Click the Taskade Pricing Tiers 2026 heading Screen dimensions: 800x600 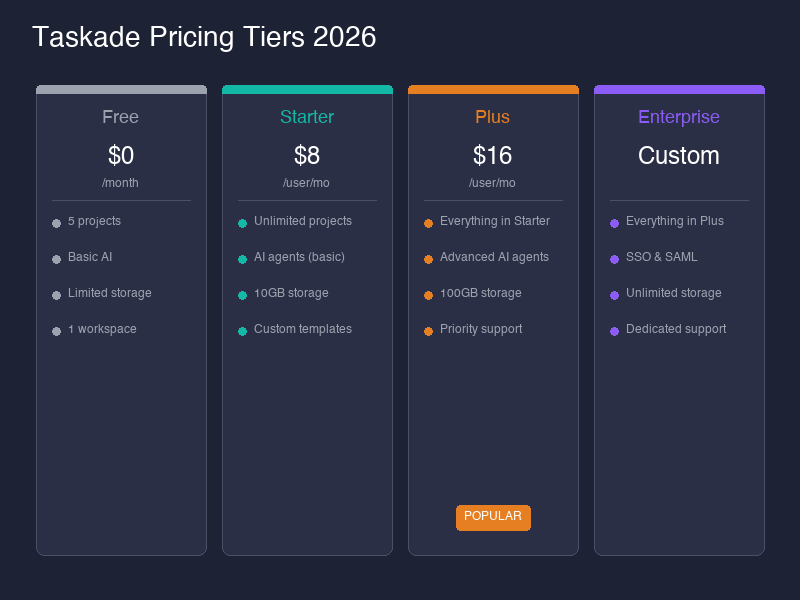click(x=204, y=37)
